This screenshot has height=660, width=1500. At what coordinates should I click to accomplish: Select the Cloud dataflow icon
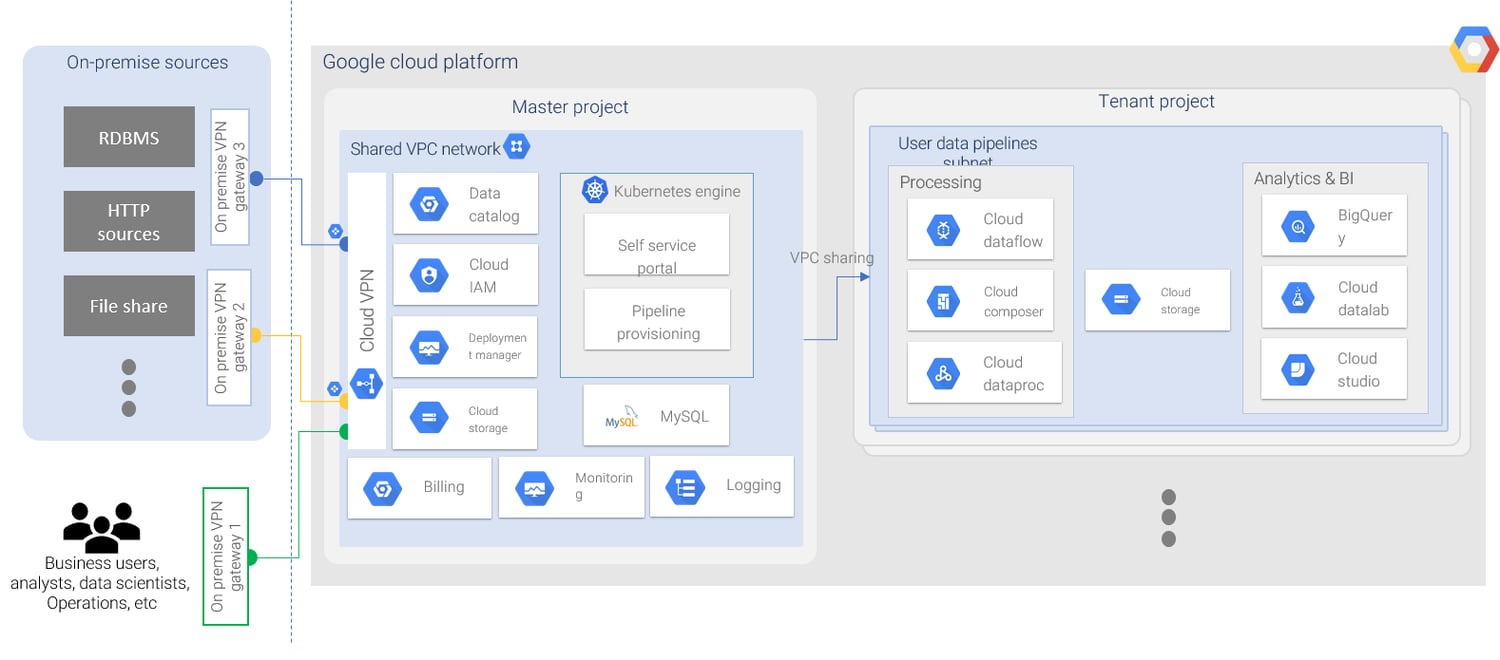click(943, 229)
